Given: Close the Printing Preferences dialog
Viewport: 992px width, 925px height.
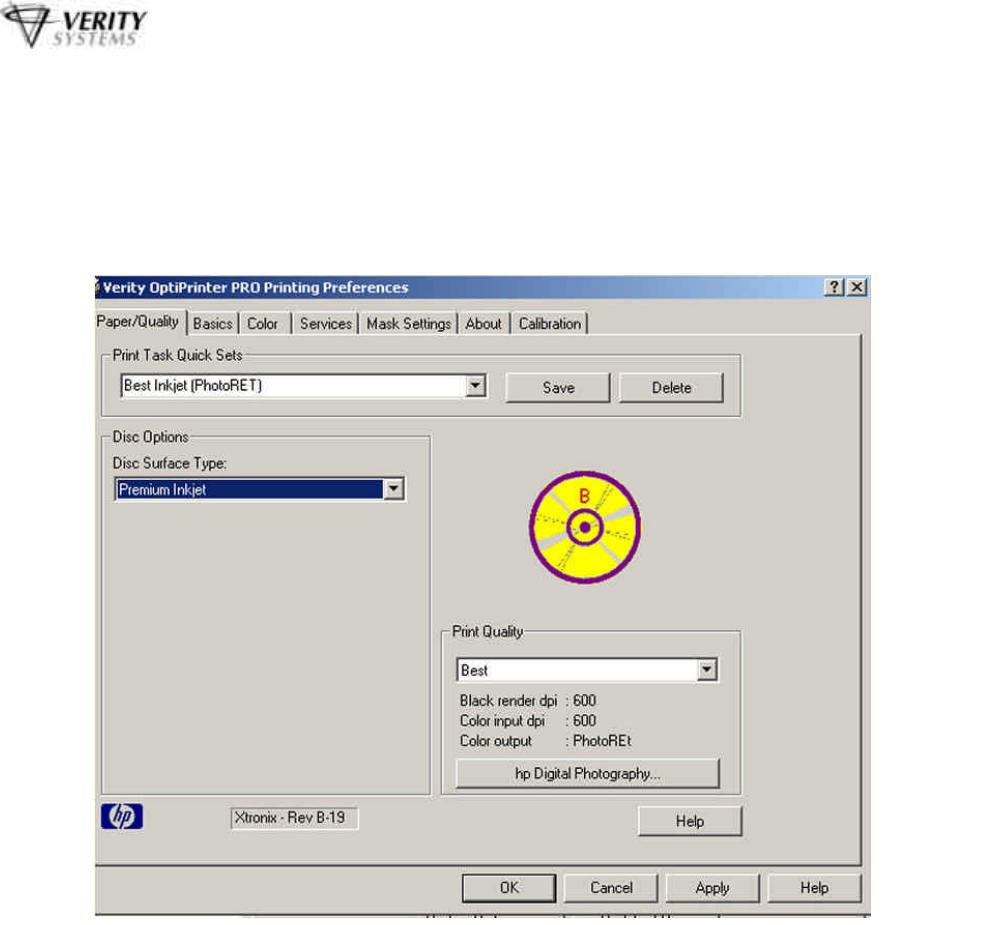Looking at the screenshot, I should tap(857, 287).
